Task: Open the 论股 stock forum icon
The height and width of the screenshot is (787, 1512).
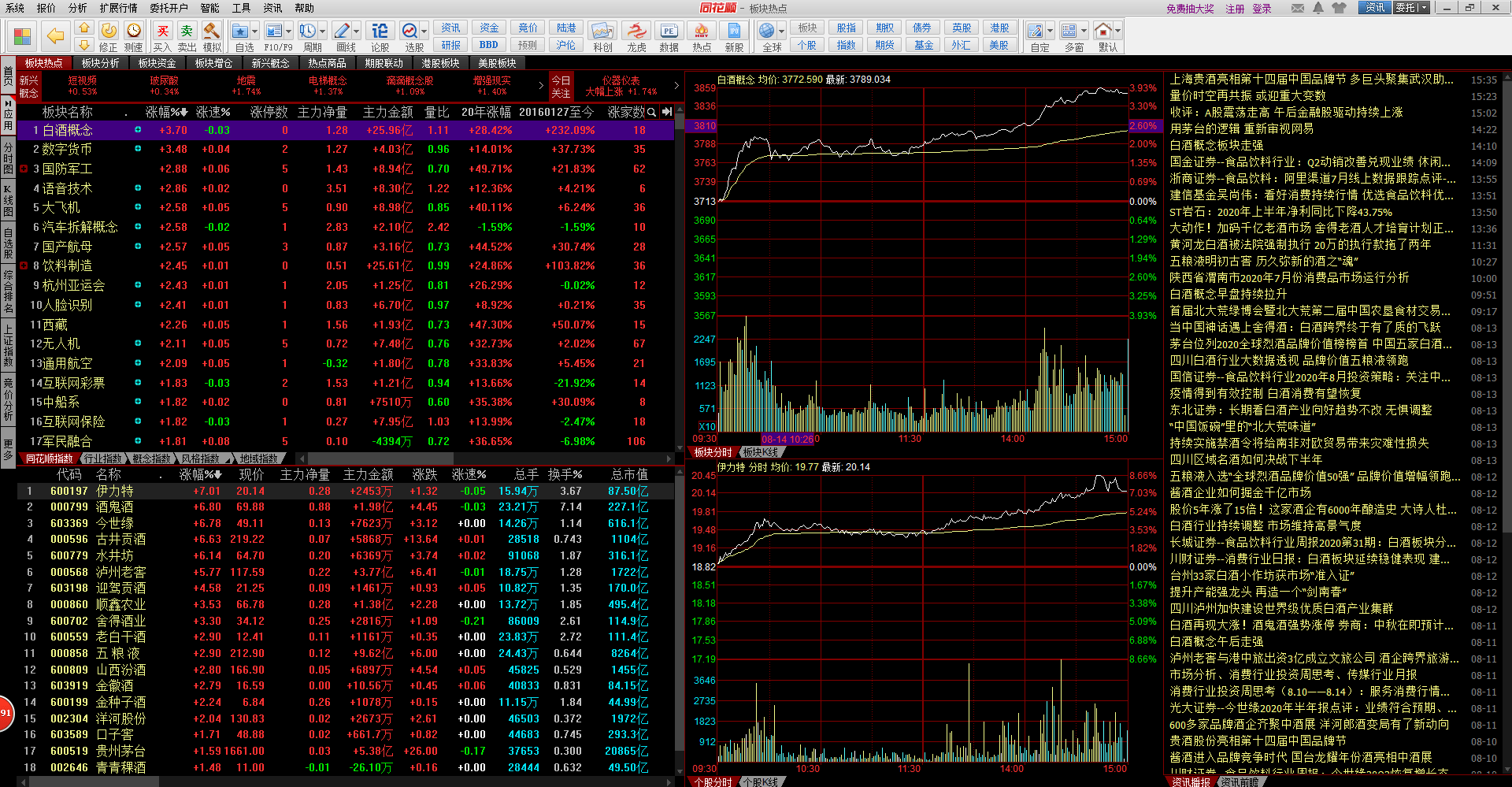Action: click(380, 37)
